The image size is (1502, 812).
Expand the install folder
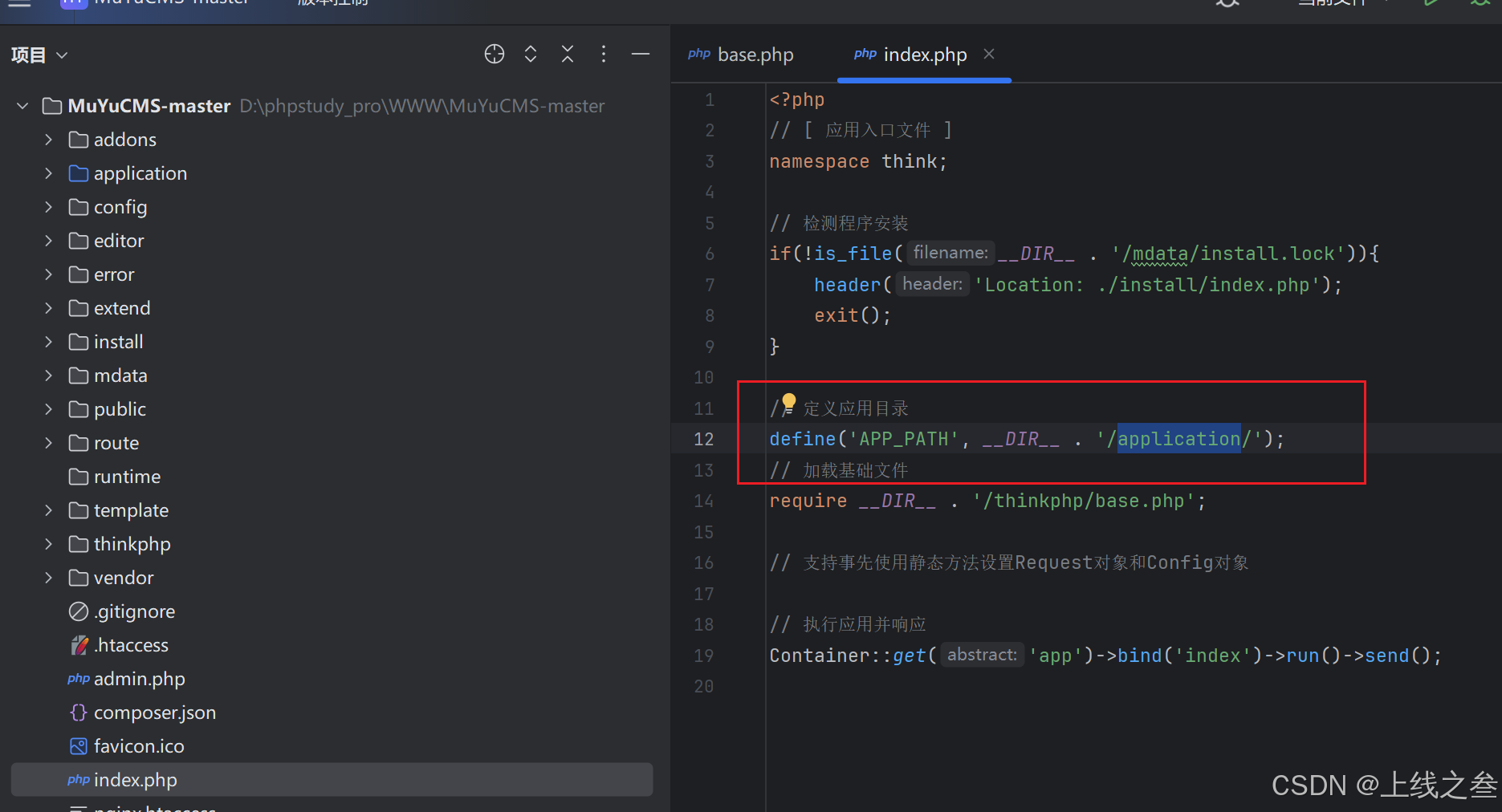tap(48, 342)
